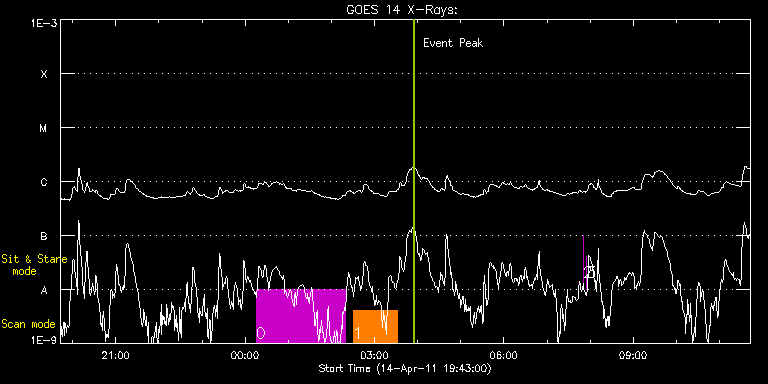The height and width of the screenshot is (384, 768).
Task: Click the X flare class axis label
Action: 44,74
